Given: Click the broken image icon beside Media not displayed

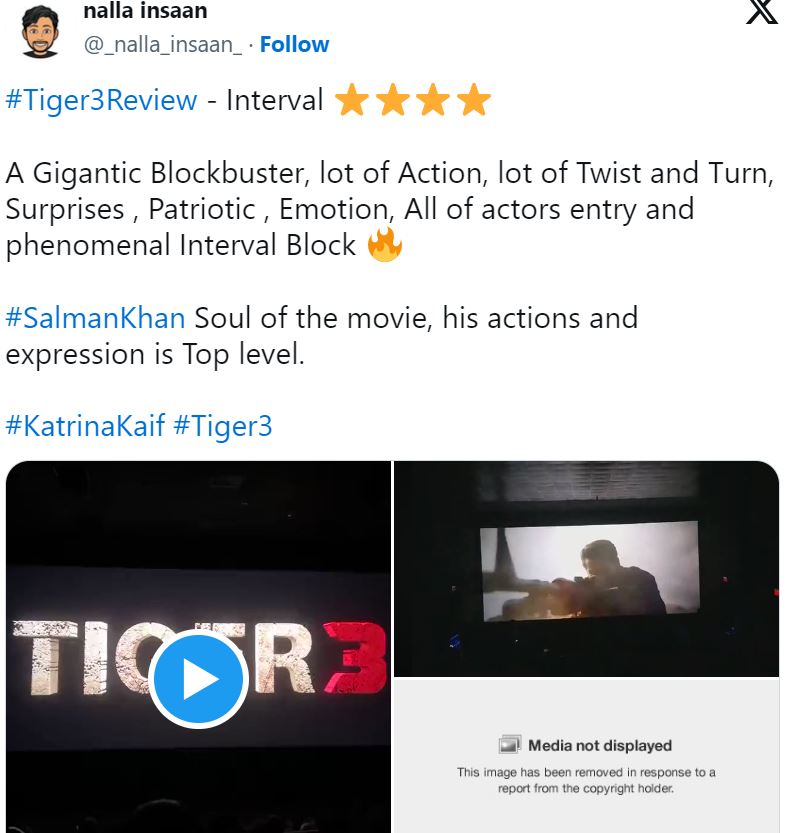Looking at the screenshot, I should coord(510,745).
